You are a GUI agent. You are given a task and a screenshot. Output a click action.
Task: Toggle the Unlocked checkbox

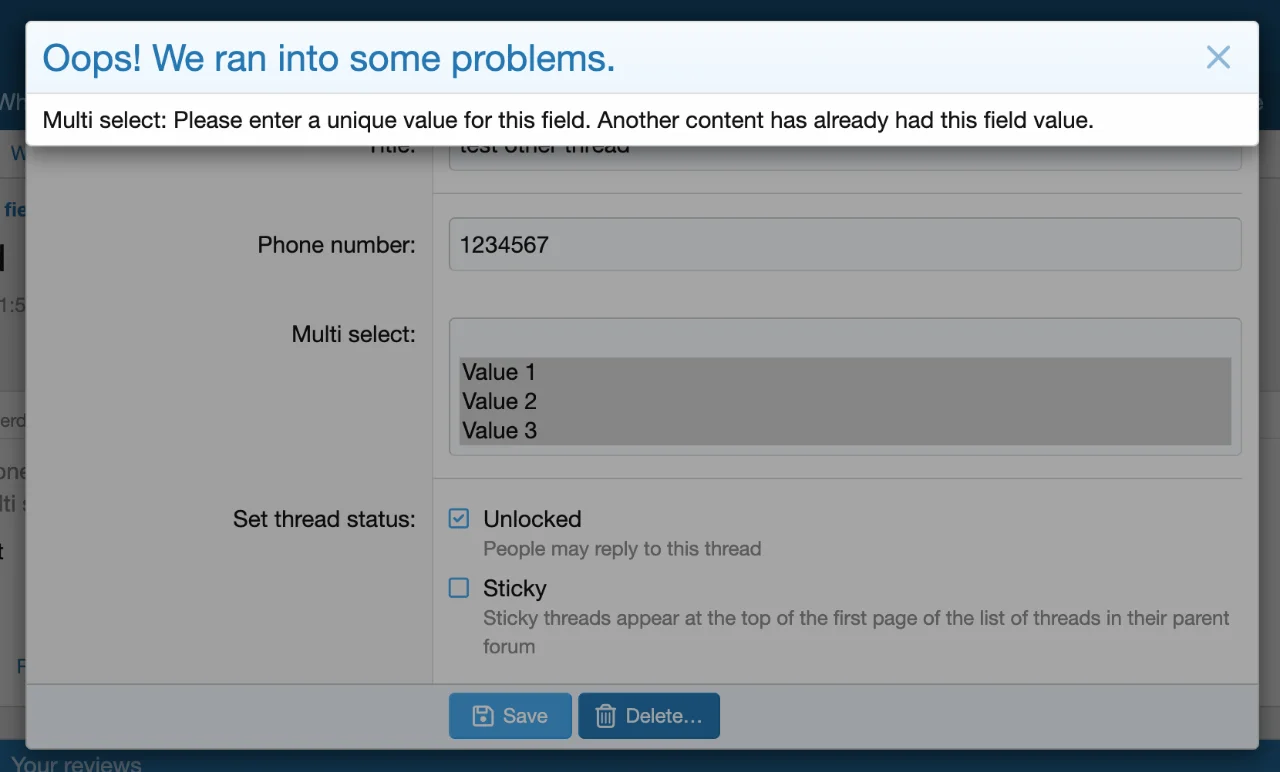459,519
